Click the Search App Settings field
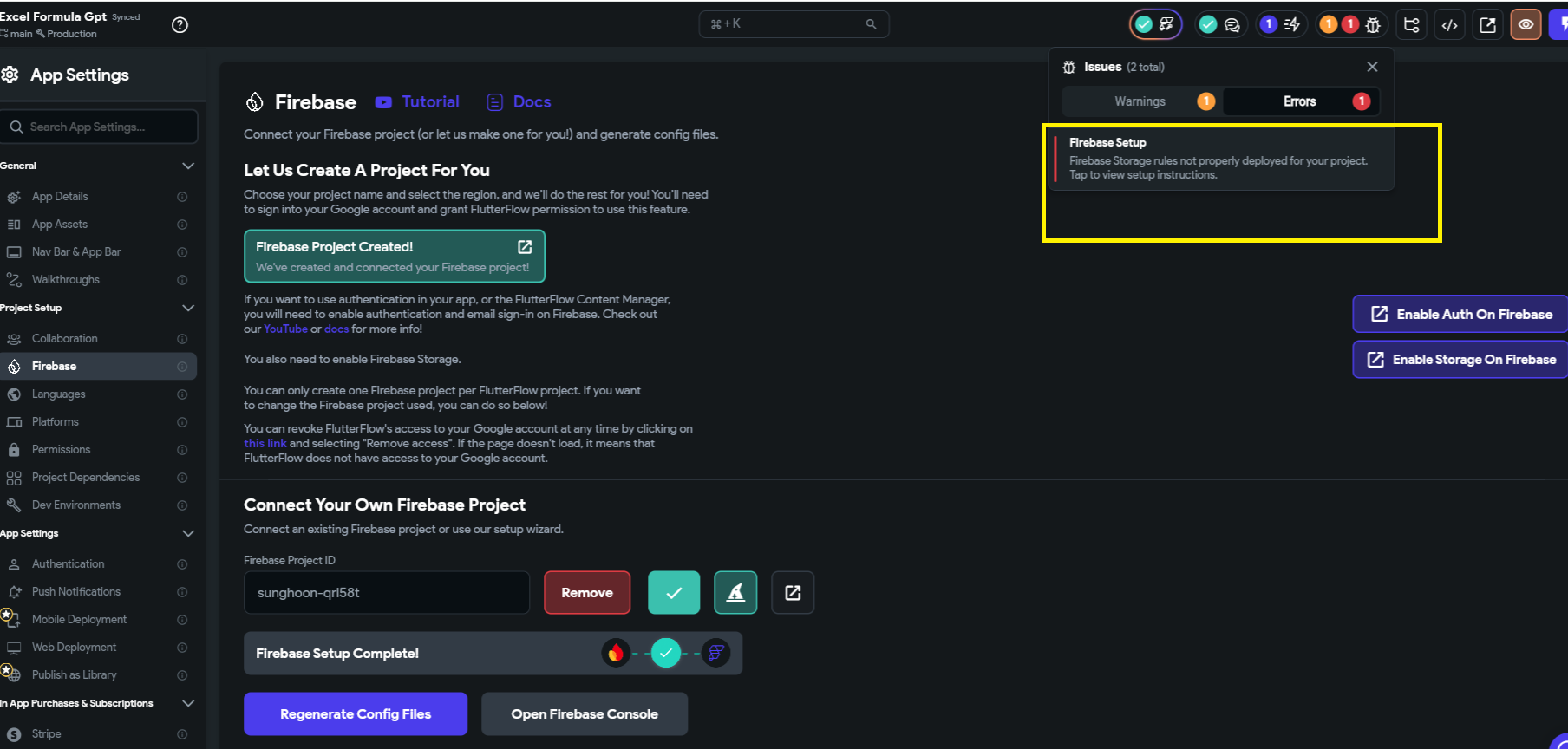 pos(99,127)
